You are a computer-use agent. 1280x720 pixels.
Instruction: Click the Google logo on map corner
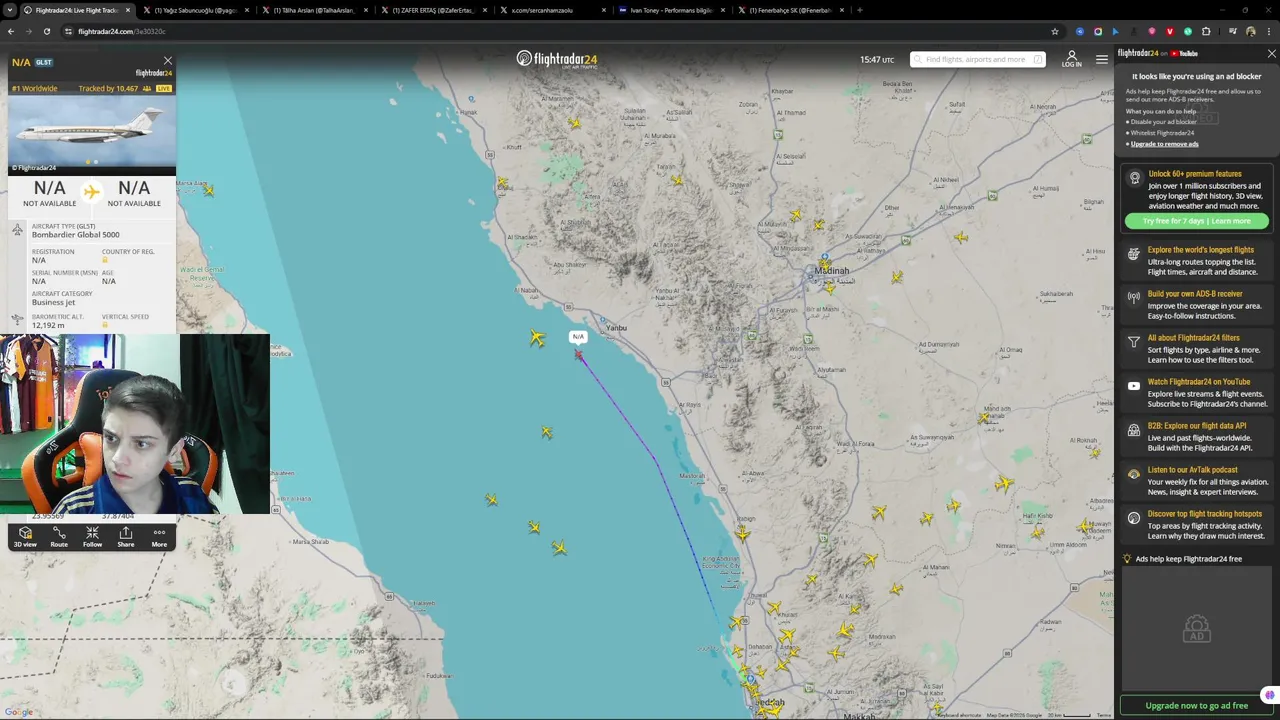[19, 712]
